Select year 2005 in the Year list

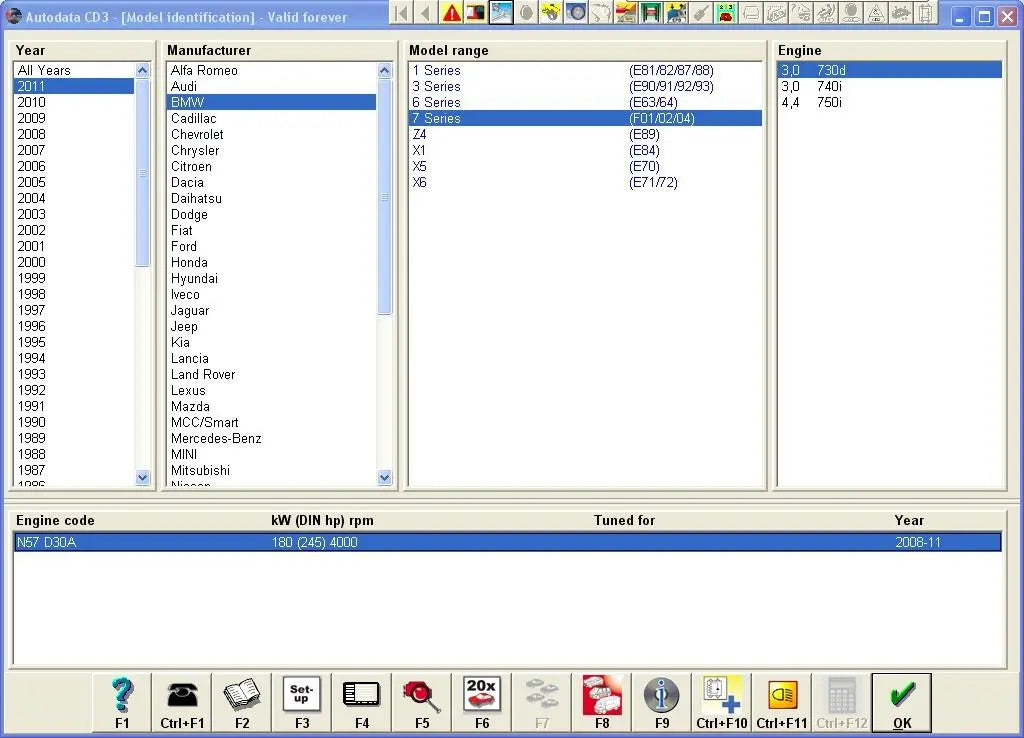pos(31,182)
